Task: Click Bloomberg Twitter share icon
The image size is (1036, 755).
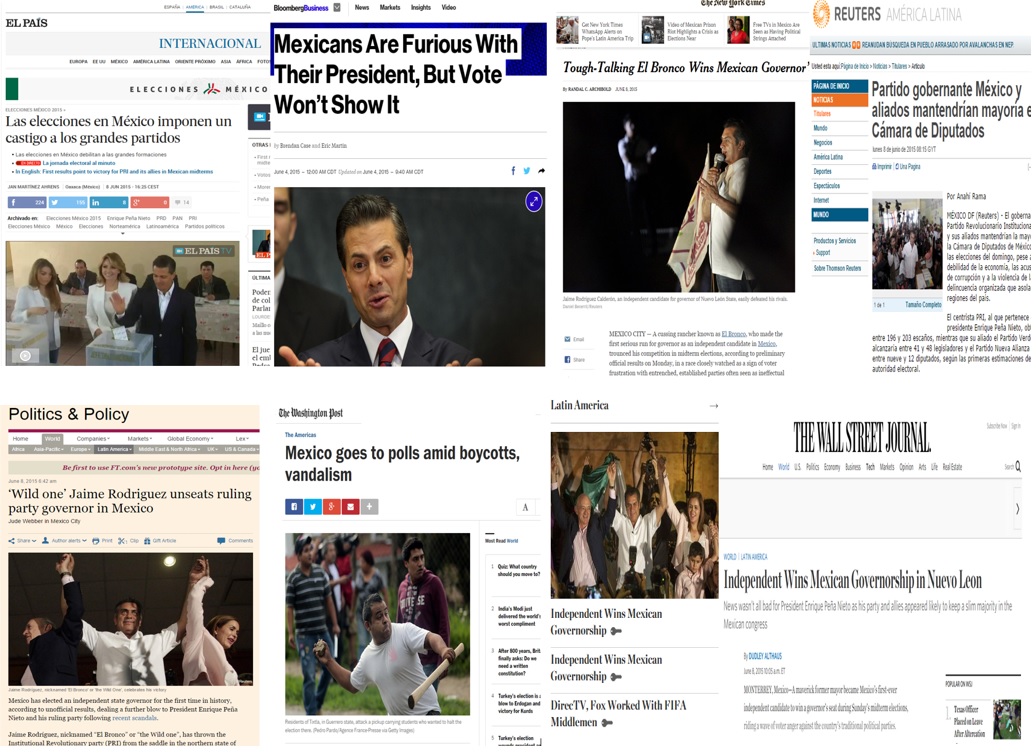Action: coord(527,170)
